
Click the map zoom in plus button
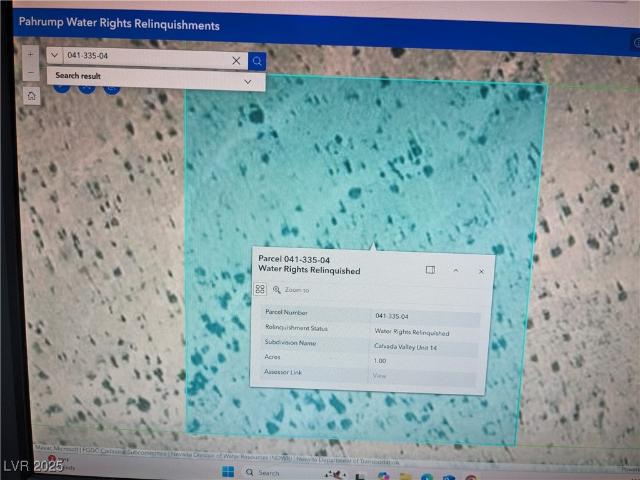(30, 54)
